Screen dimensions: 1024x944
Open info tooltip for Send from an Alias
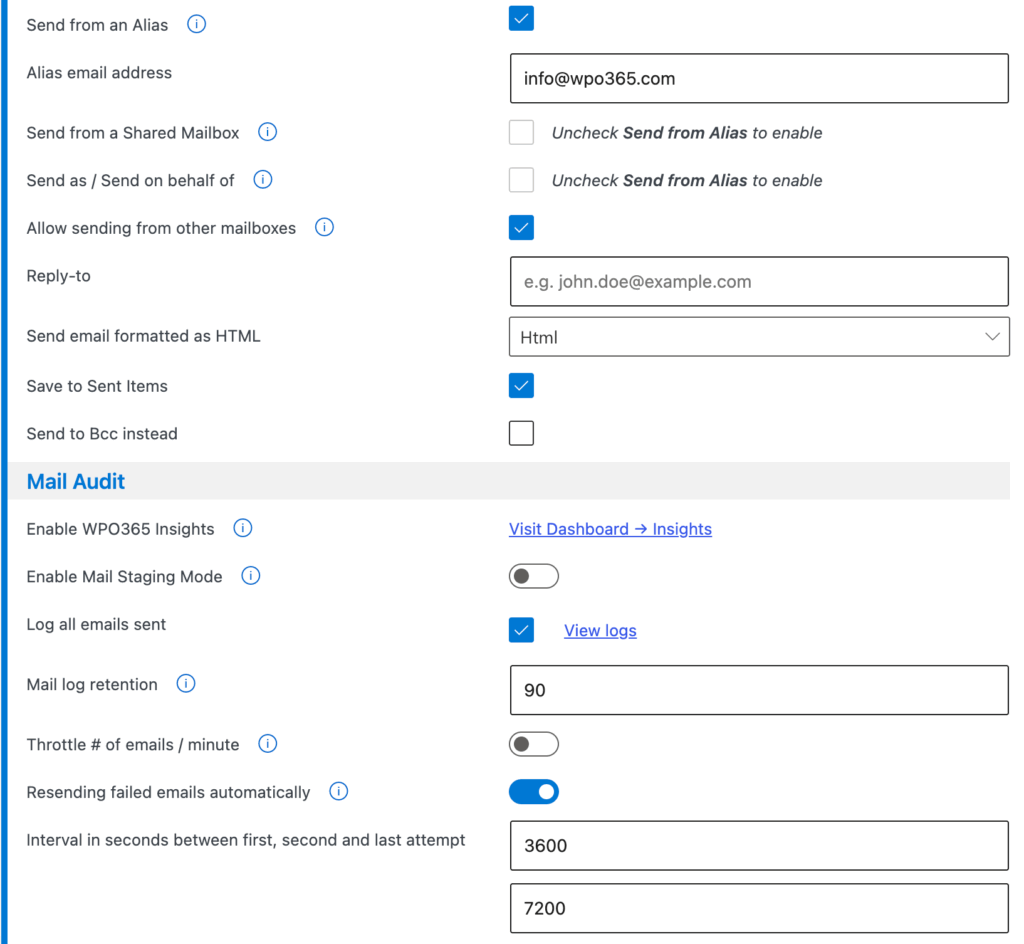click(197, 24)
